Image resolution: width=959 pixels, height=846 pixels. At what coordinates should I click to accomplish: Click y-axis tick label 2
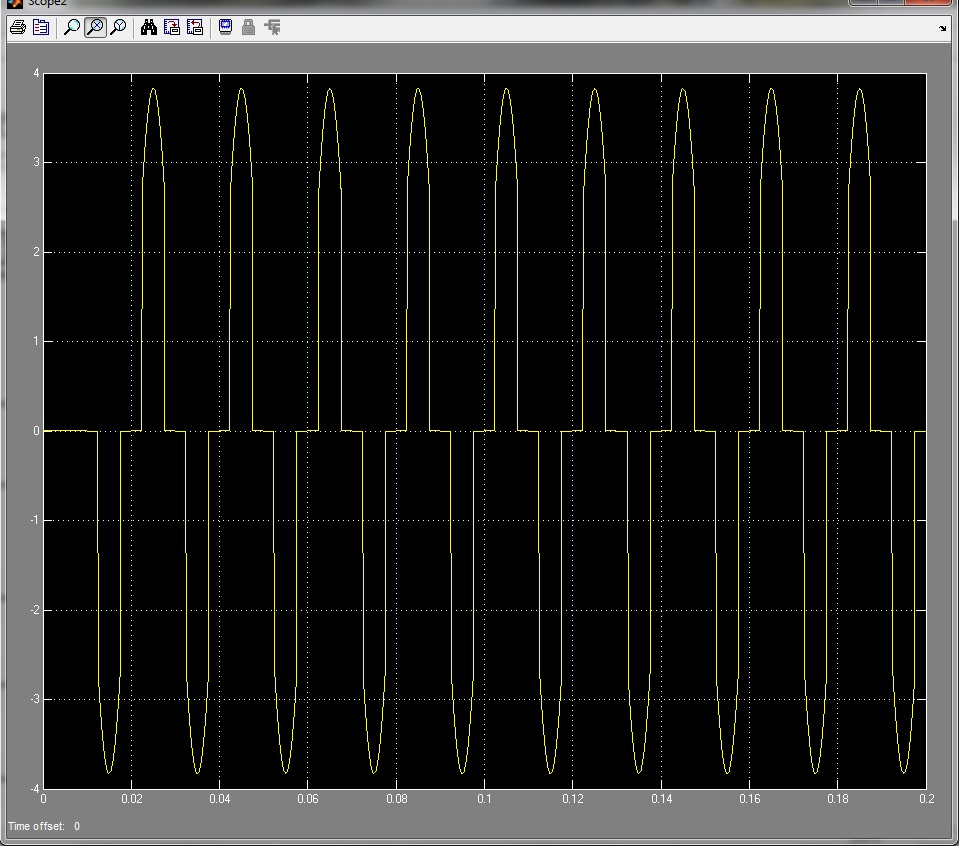point(36,252)
